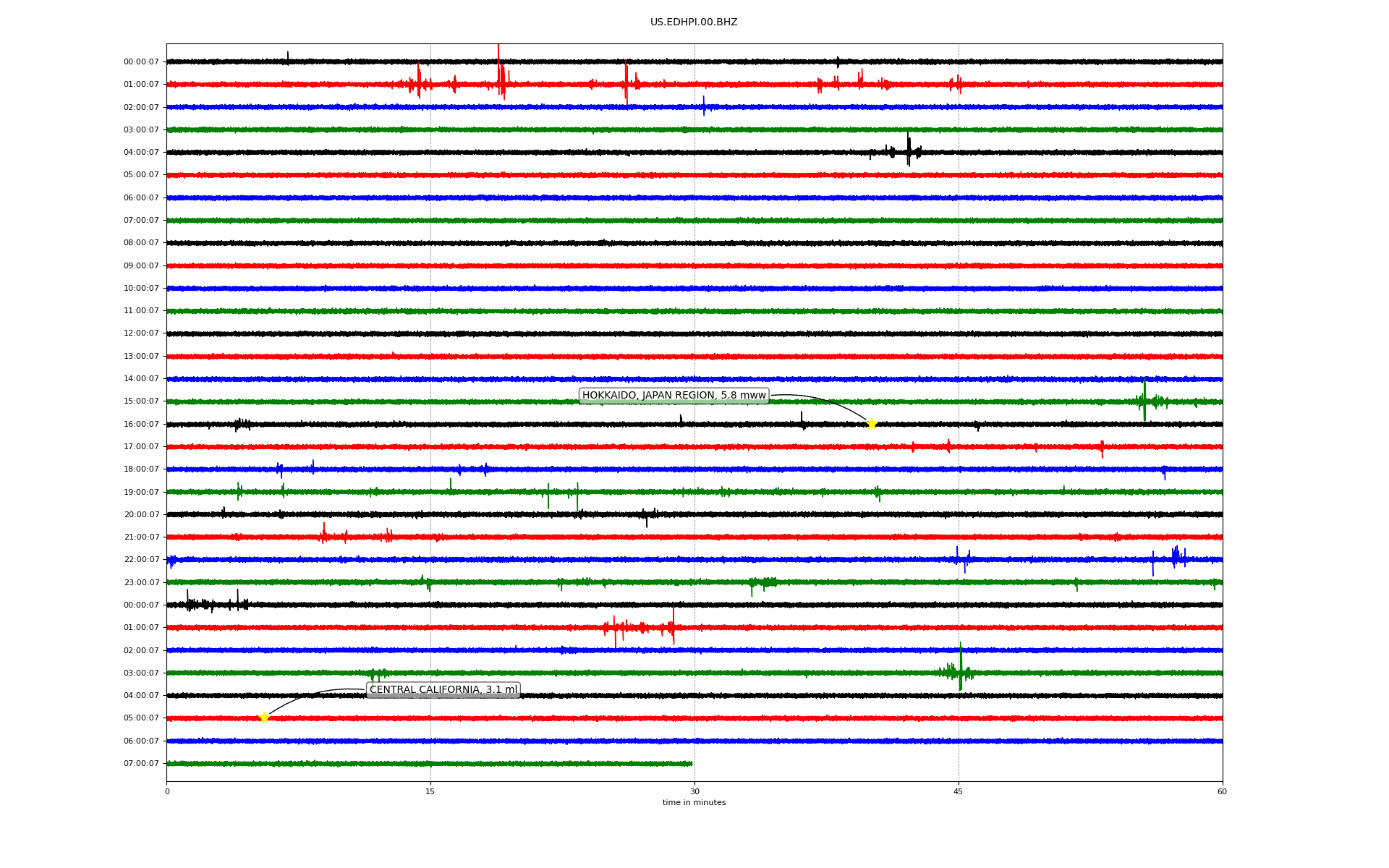This screenshot has width=1389, height=868.
Task: Click the 15 minute x-axis tick label
Action: coord(430,791)
